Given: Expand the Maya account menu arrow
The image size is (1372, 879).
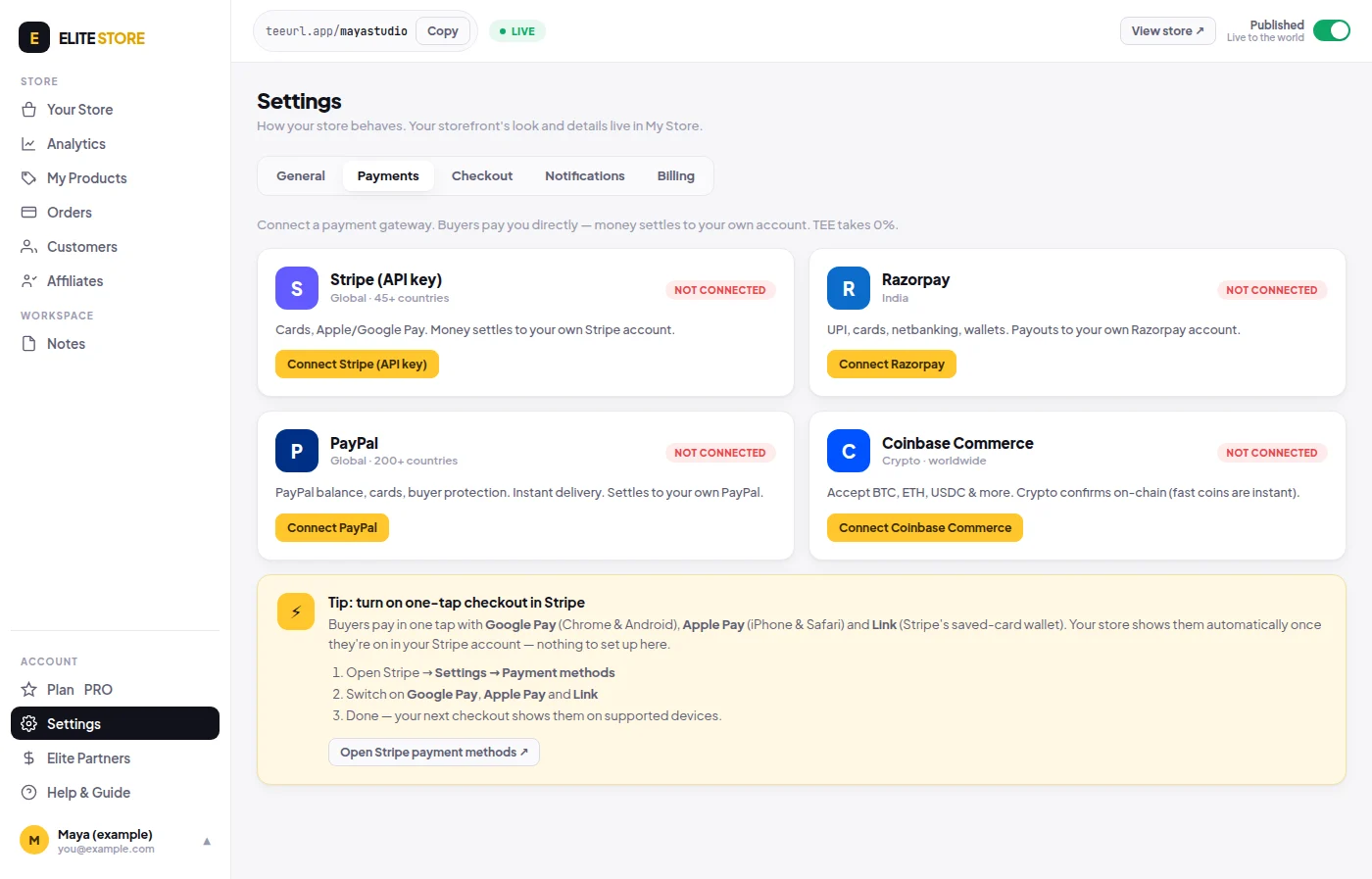Looking at the screenshot, I should click(207, 841).
